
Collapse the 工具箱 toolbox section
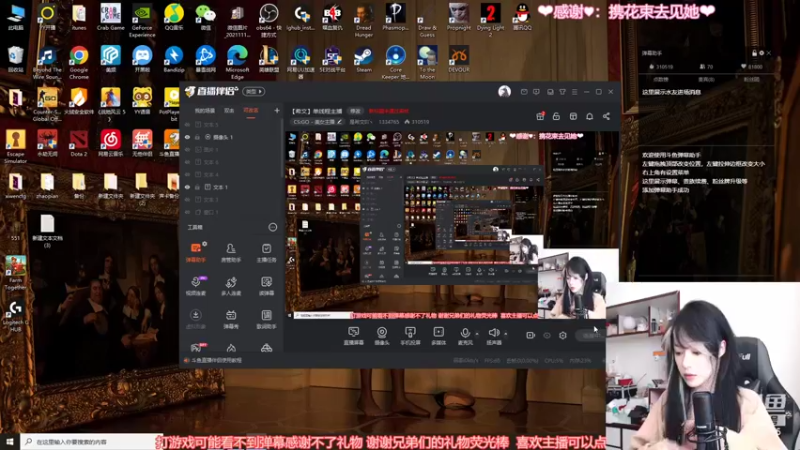coord(272,227)
